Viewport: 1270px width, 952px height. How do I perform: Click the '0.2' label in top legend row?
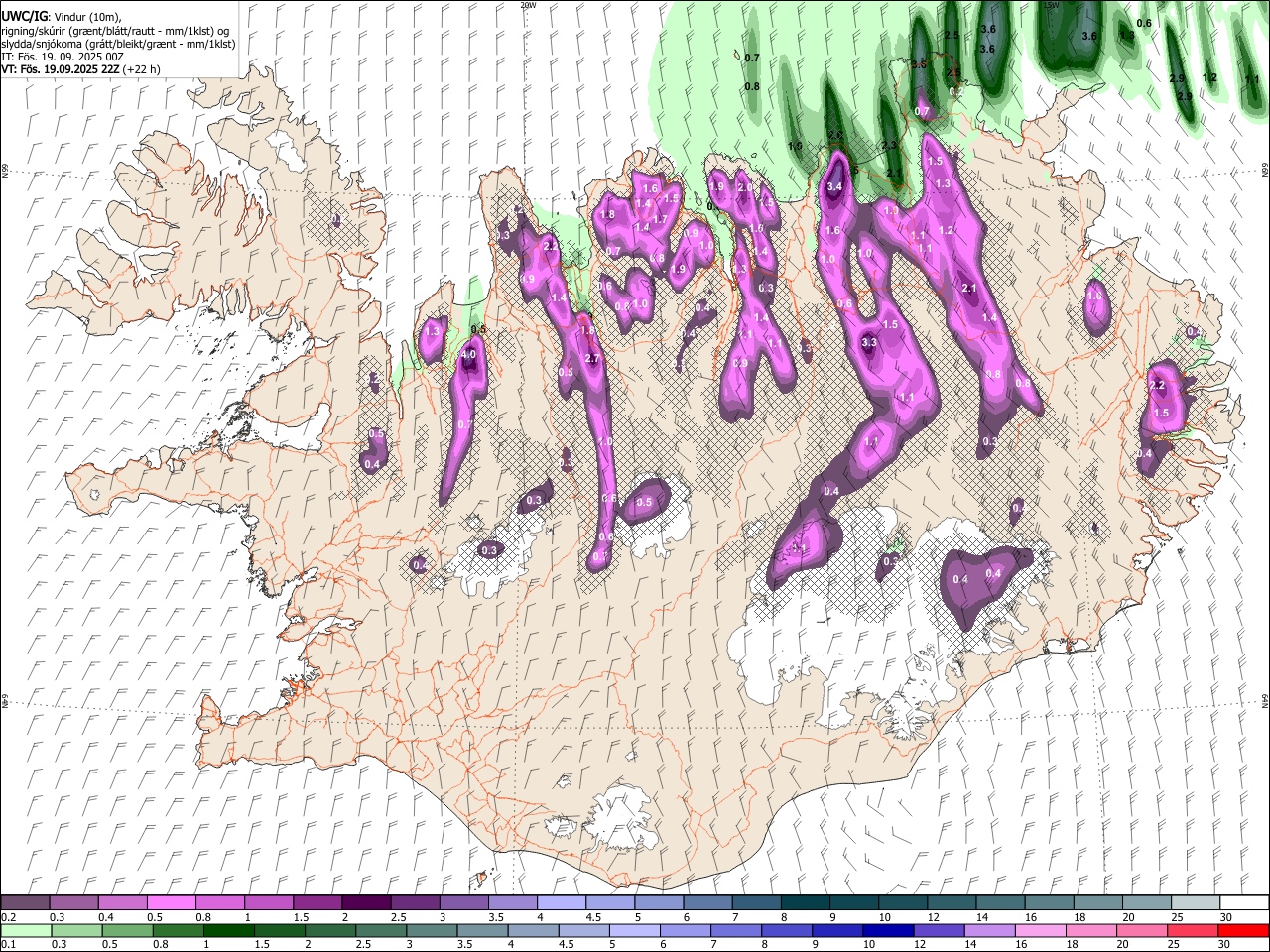click(8, 917)
